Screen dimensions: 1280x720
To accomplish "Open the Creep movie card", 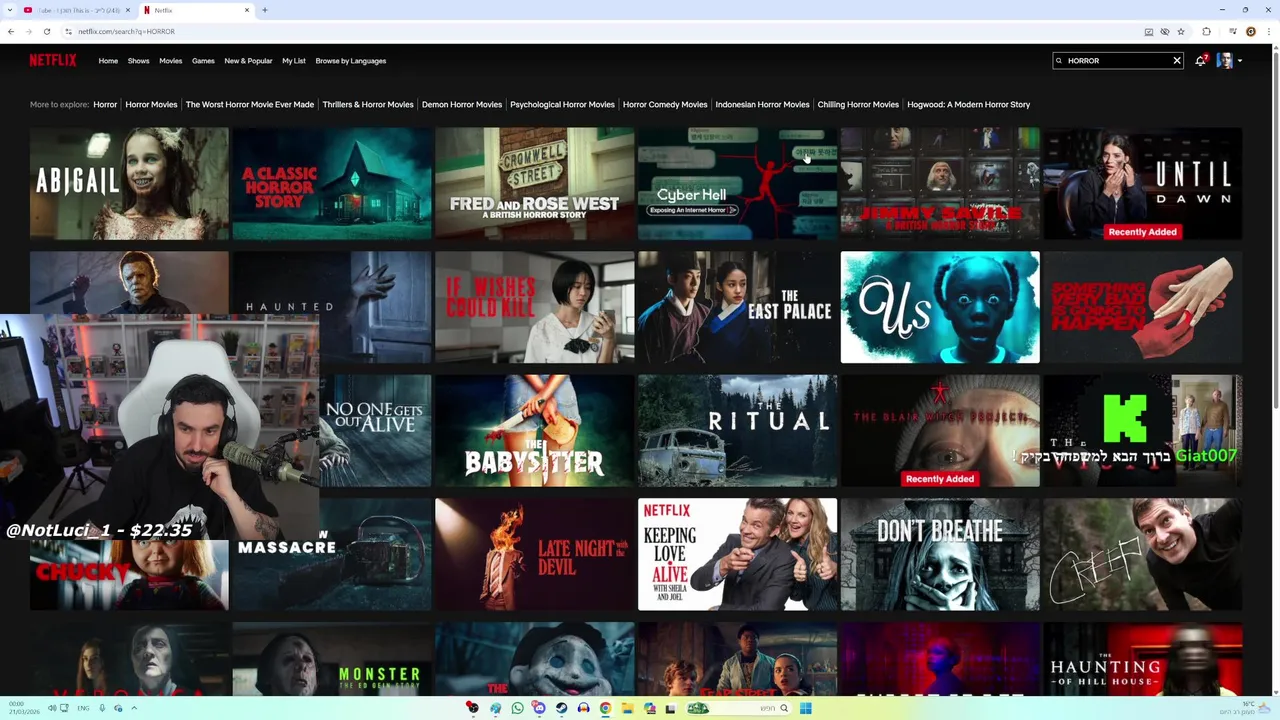I will click(x=1142, y=554).
